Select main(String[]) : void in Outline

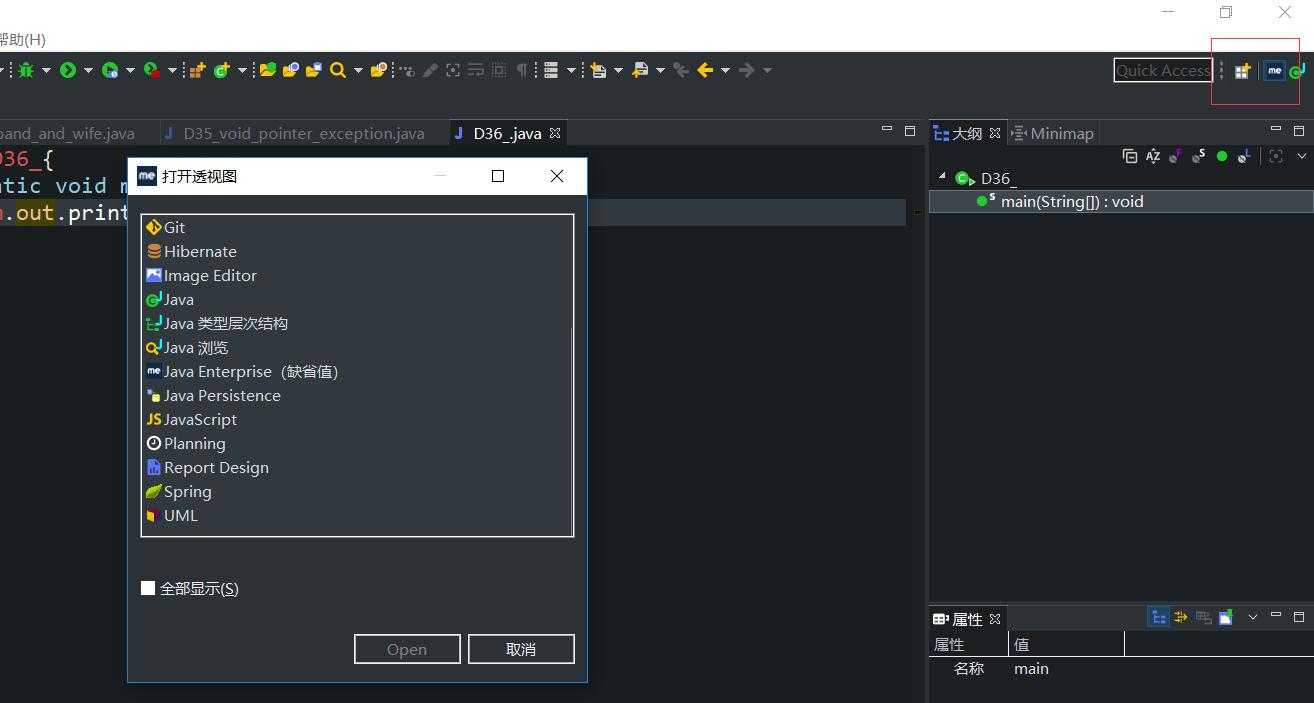coord(1121,201)
